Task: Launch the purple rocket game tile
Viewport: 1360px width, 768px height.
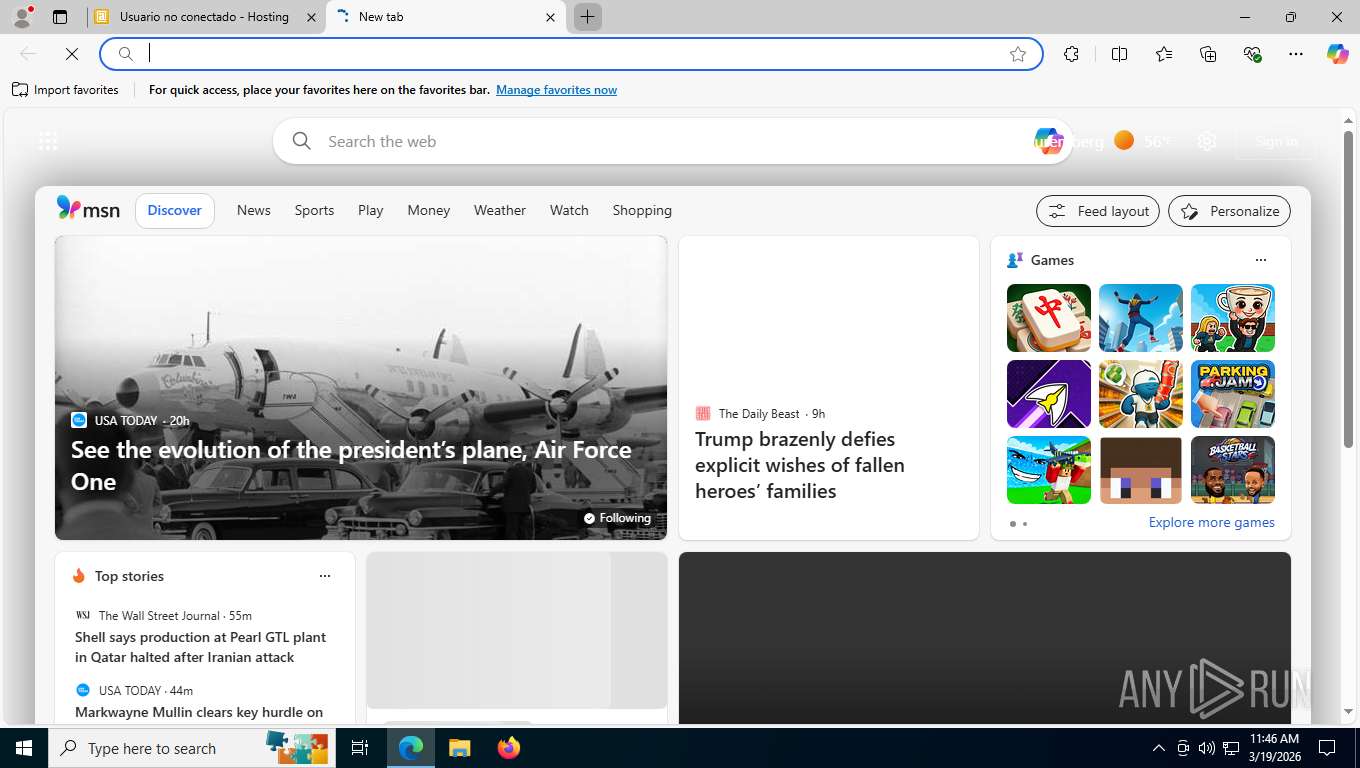Action: [x=1049, y=394]
